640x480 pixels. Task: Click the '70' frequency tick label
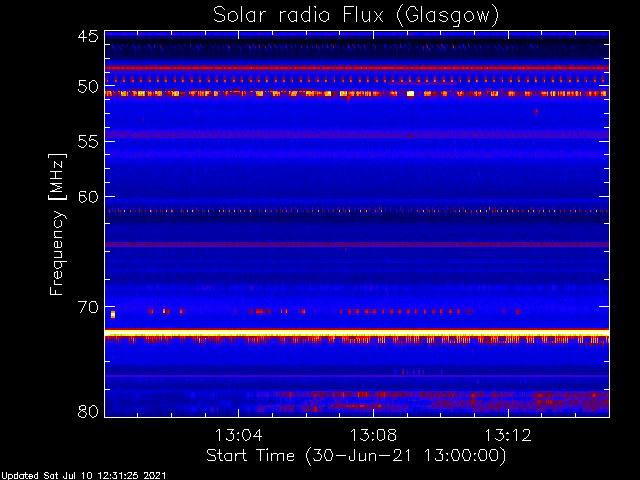[88, 307]
